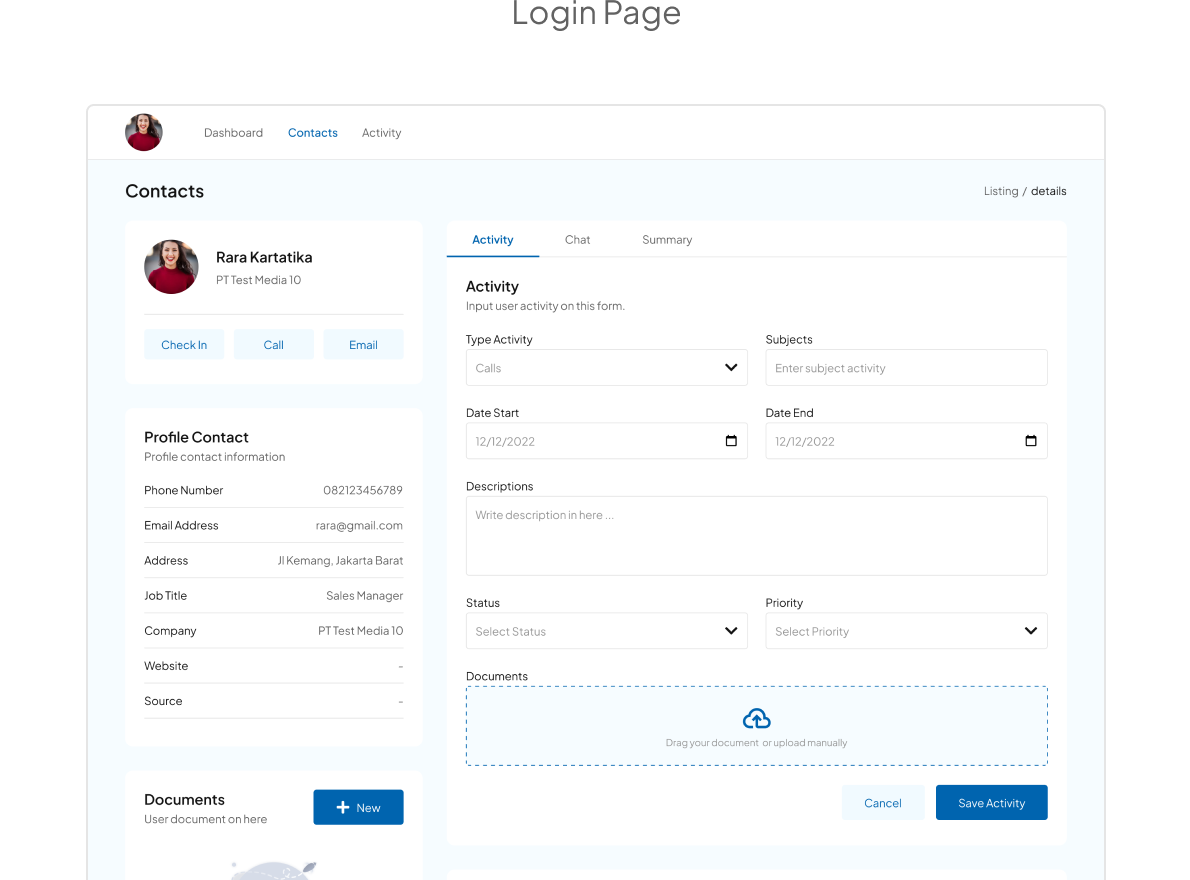Click the Email button for the contact
This screenshot has width=1190, height=880.
363,345
